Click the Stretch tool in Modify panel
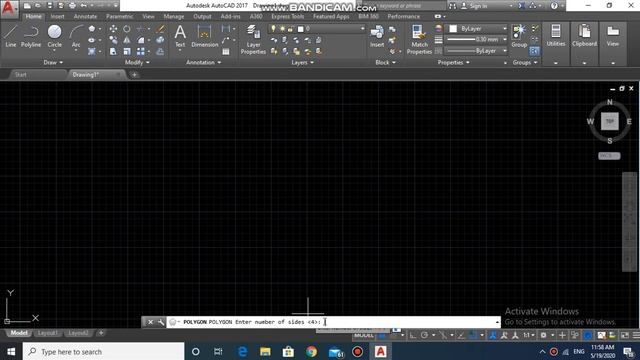The image size is (640, 360). (x=113, y=51)
